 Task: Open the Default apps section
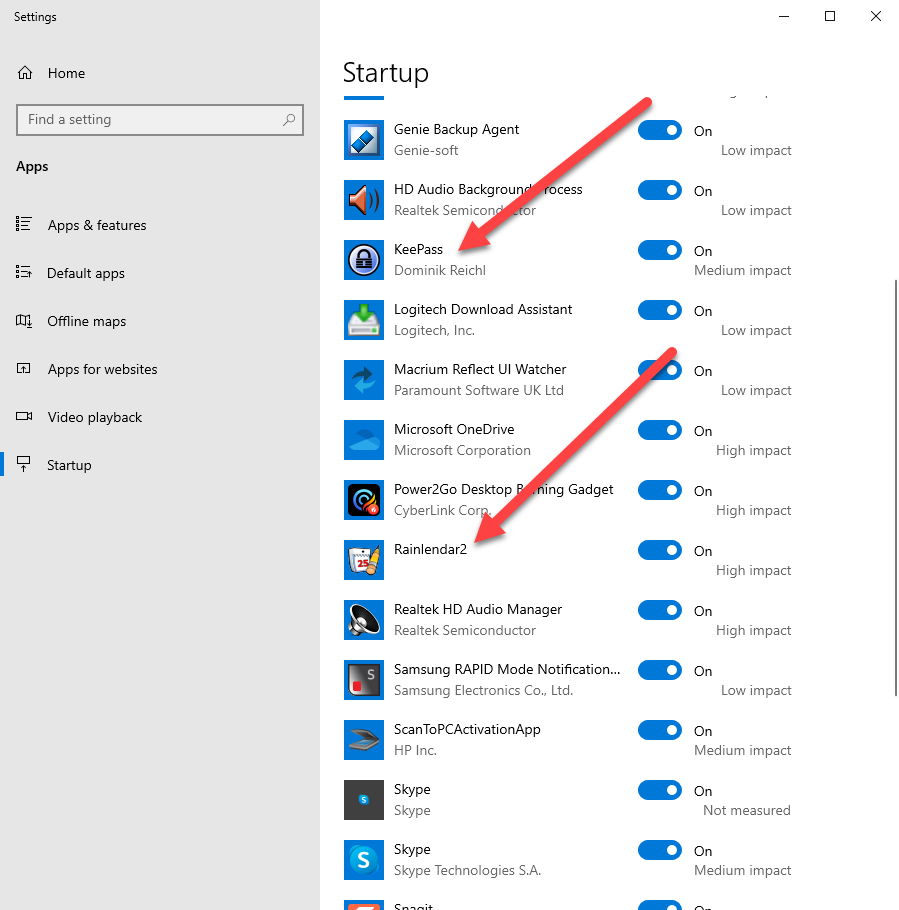pyautogui.click(x=86, y=273)
